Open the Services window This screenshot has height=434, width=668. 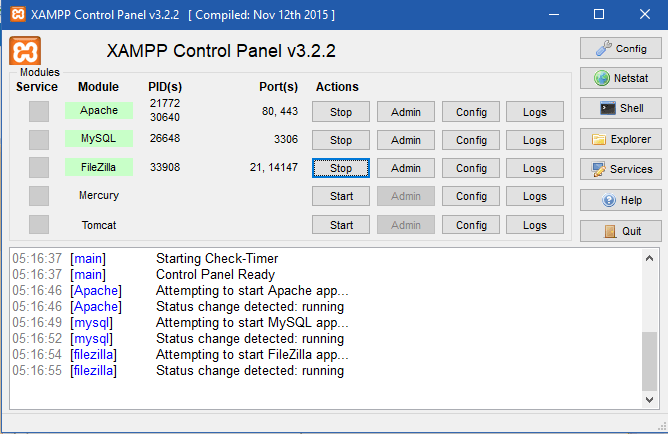[620, 169]
